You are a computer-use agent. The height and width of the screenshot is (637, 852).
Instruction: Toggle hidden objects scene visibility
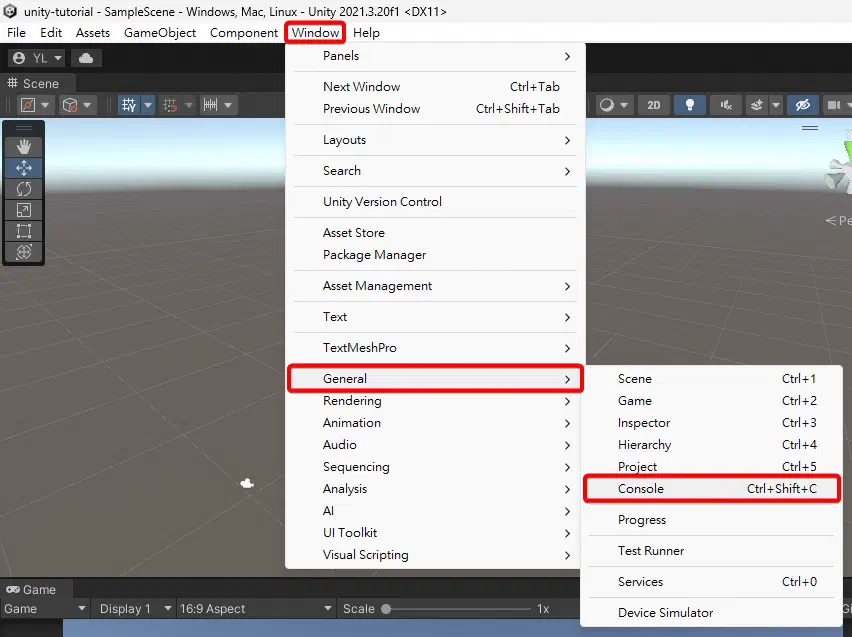point(803,105)
